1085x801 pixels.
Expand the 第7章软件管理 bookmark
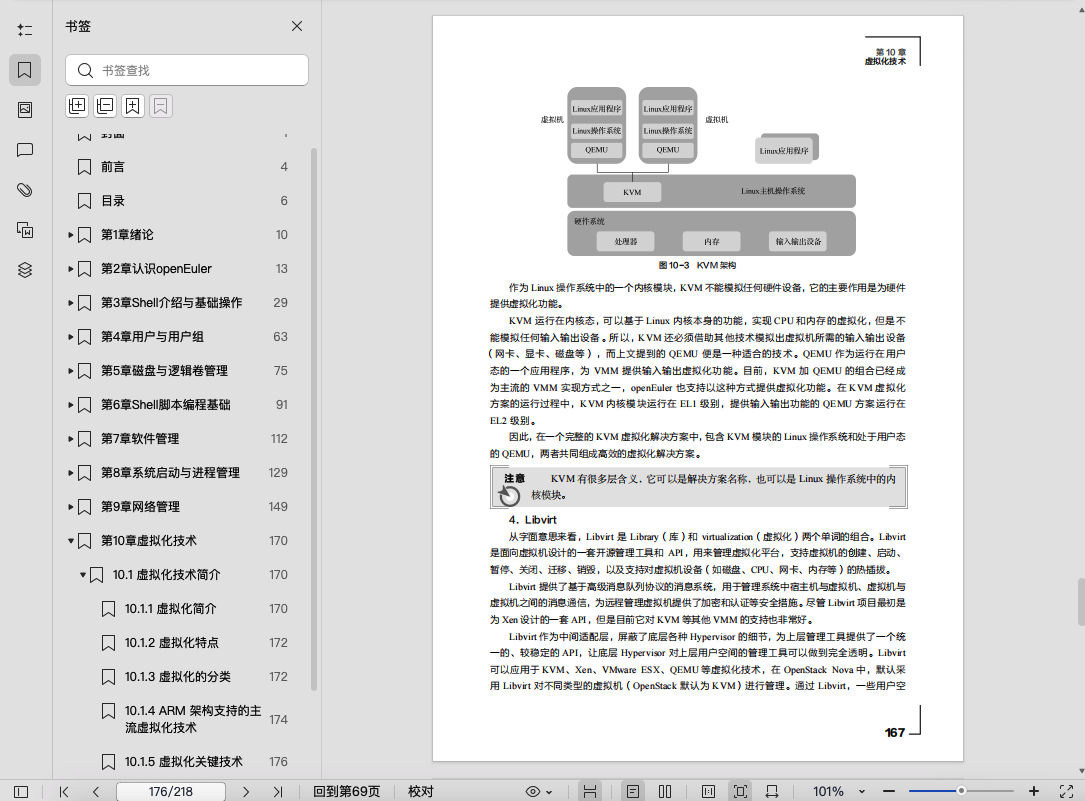71,439
